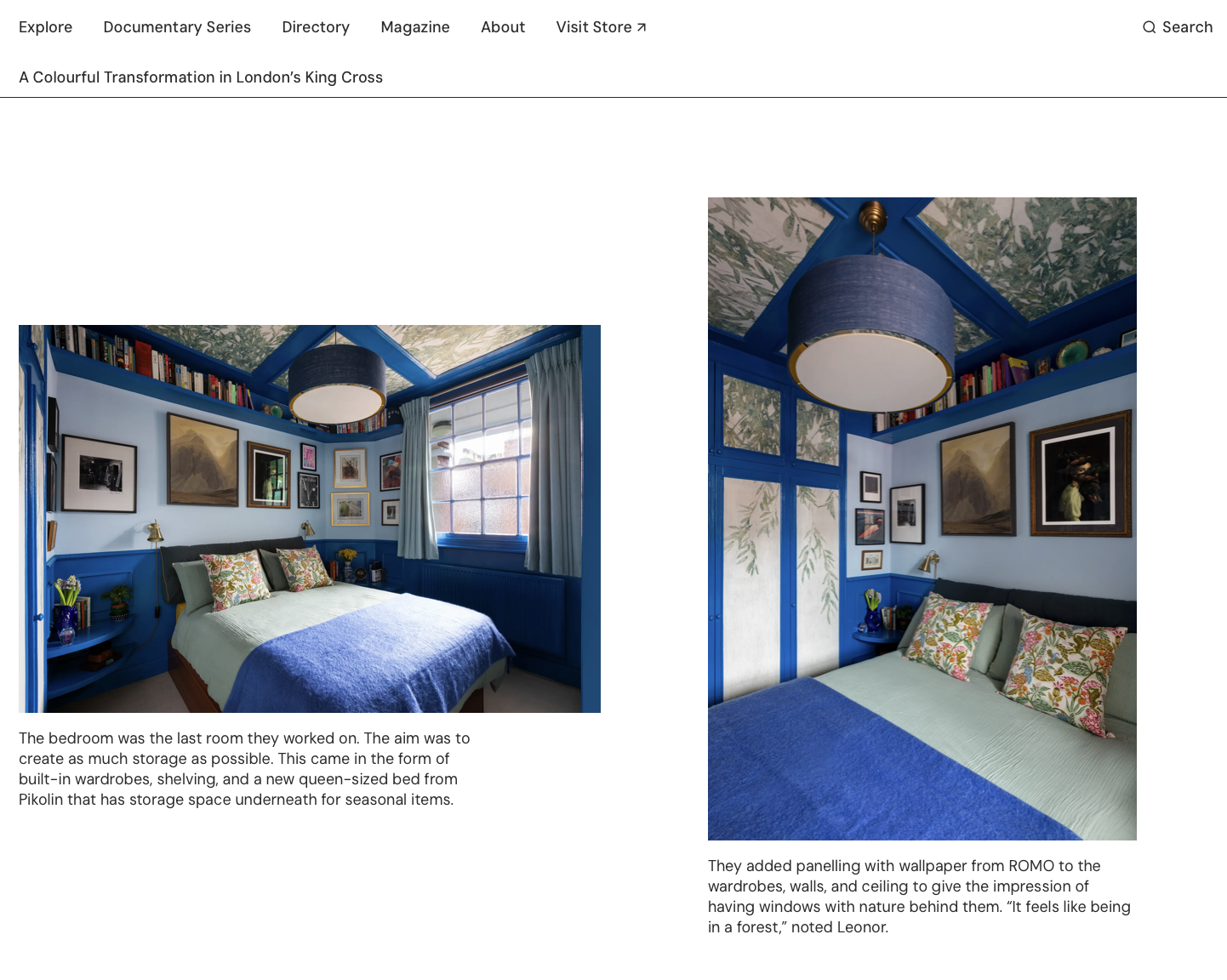Image resolution: width=1227 pixels, height=980 pixels.
Task: Click the window in the wide bedroom photo
Action: coord(478,465)
